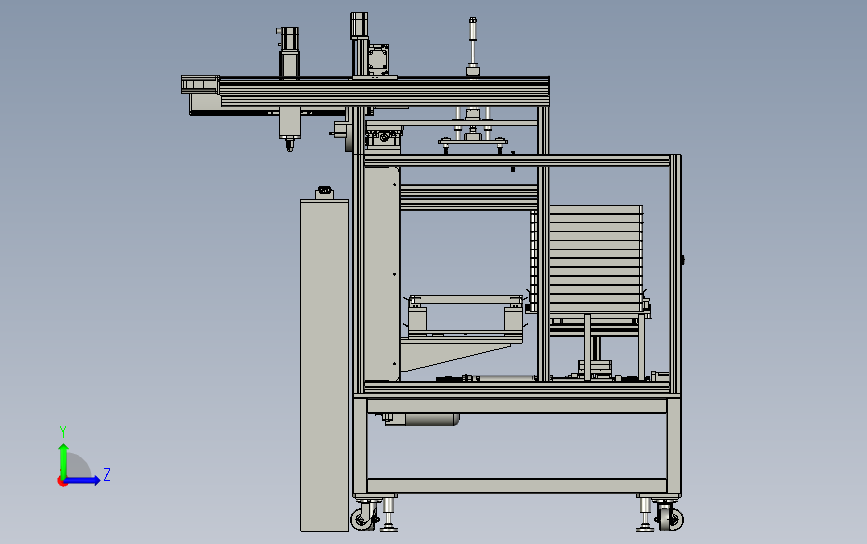Click the green Y axis of the triad
This screenshot has height=544, width=867.
63,461
